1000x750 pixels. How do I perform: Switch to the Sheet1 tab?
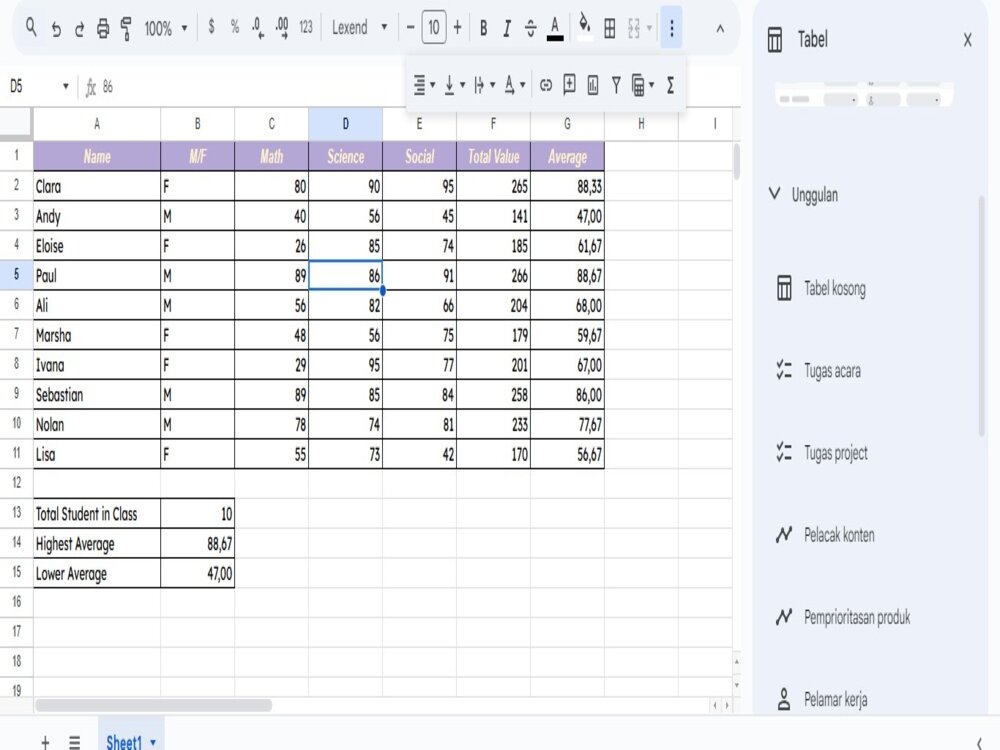pos(124,742)
